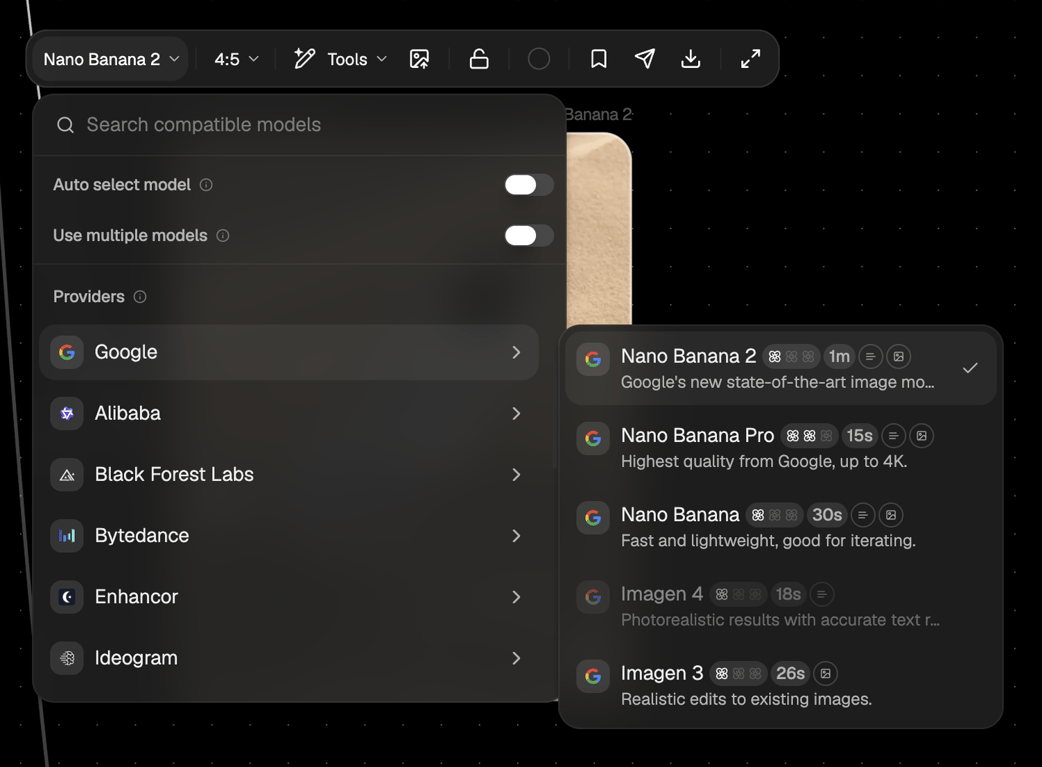Expand the Black Forest Labs chevron arrow
This screenshot has width=1042, height=767.
coord(516,475)
